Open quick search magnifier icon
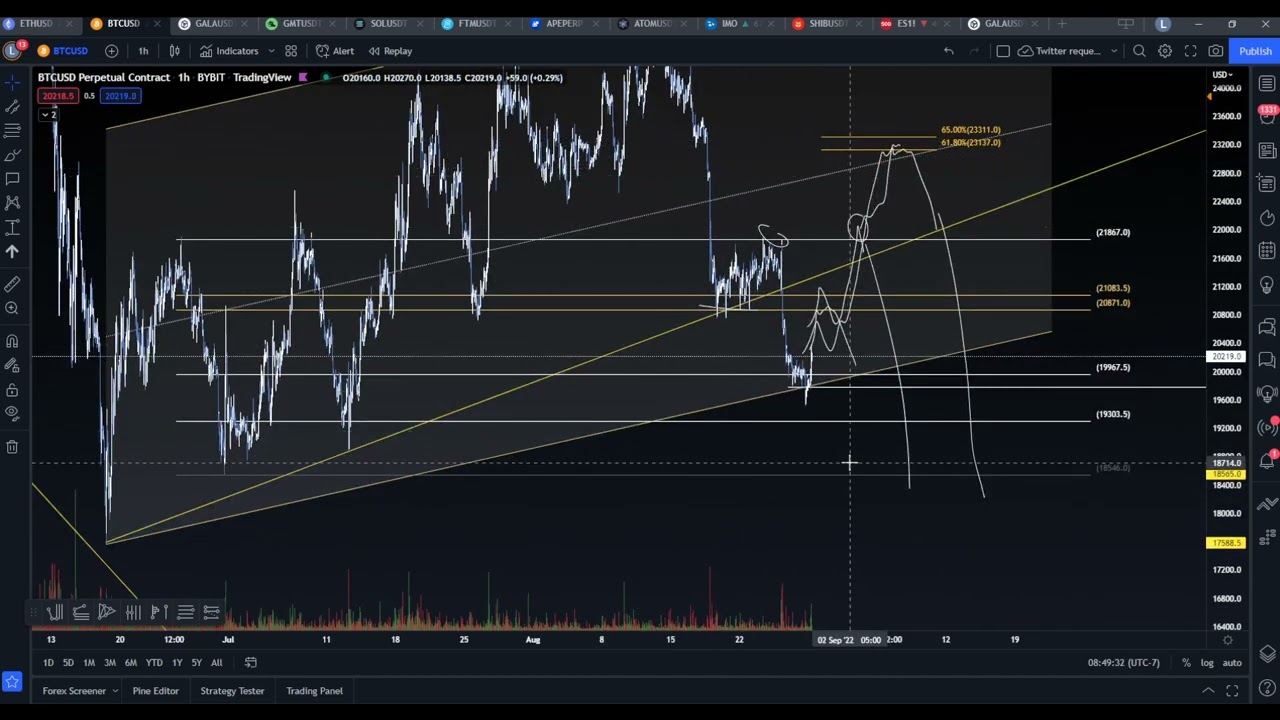The height and width of the screenshot is (720, 1280). (1139, 51)
